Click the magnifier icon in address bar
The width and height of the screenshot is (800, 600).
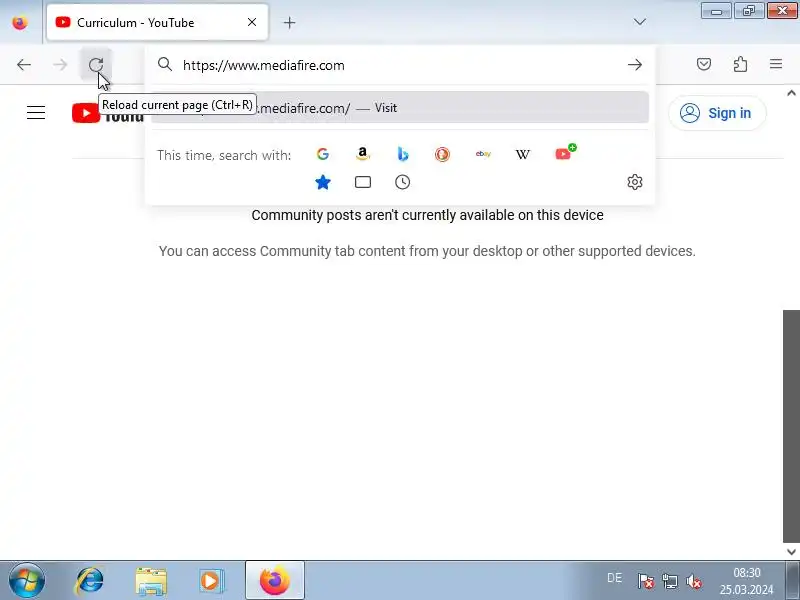click(165, 64)
